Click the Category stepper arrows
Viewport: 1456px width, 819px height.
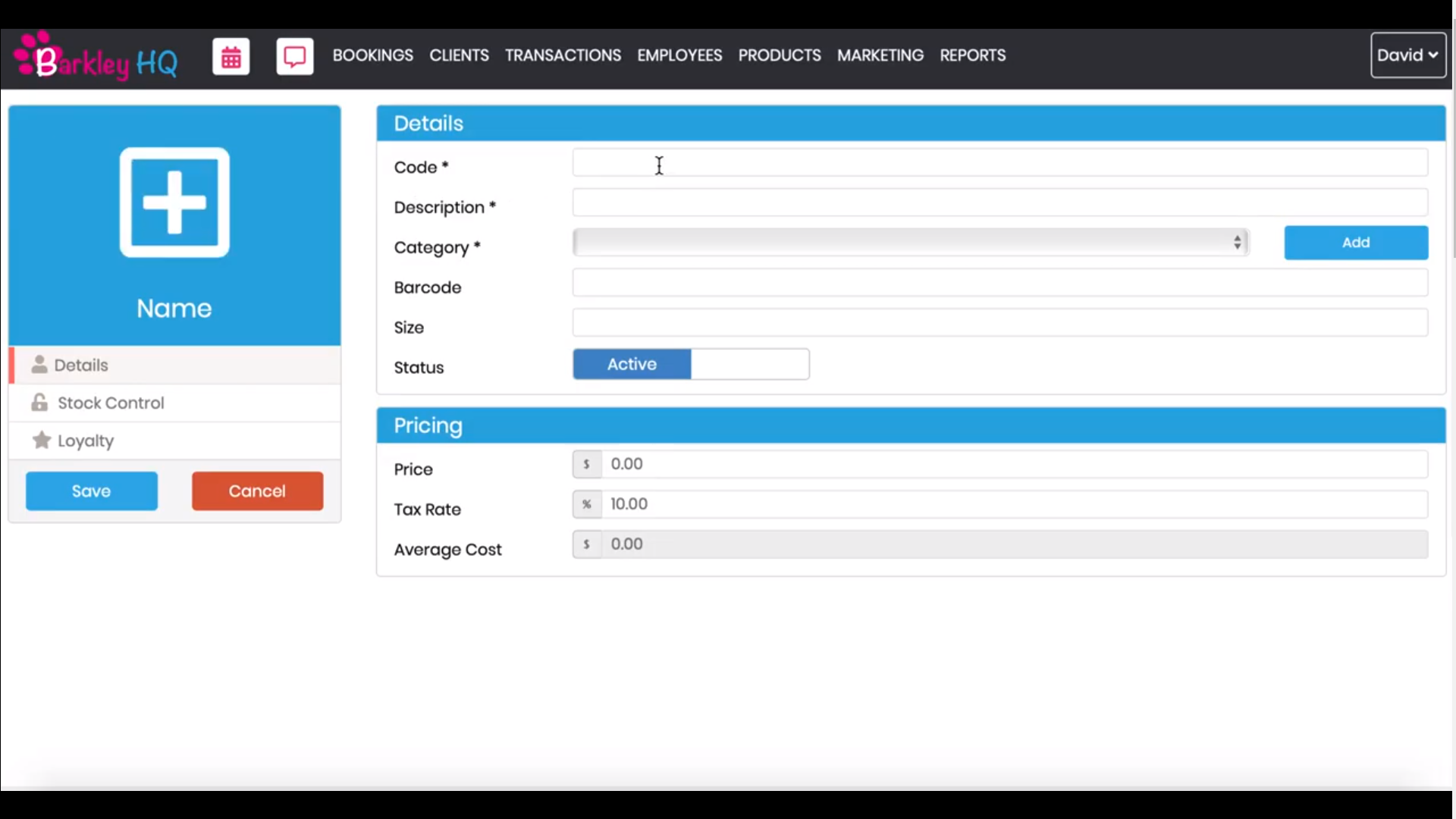1238,242
